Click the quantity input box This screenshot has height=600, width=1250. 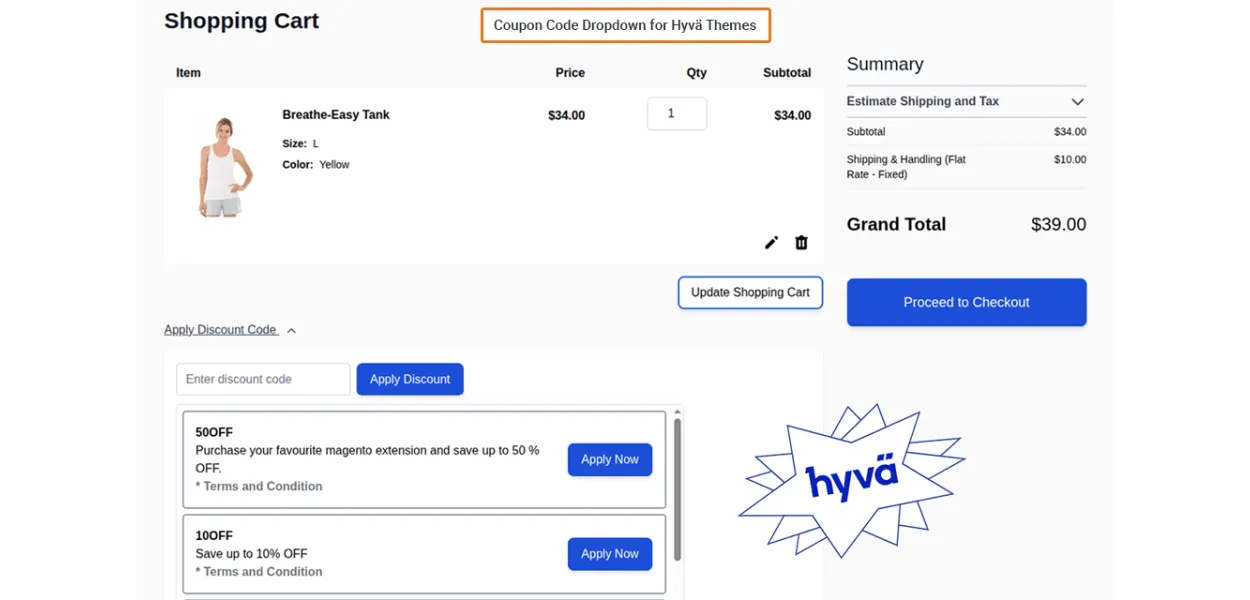click(x=677, y=114)
